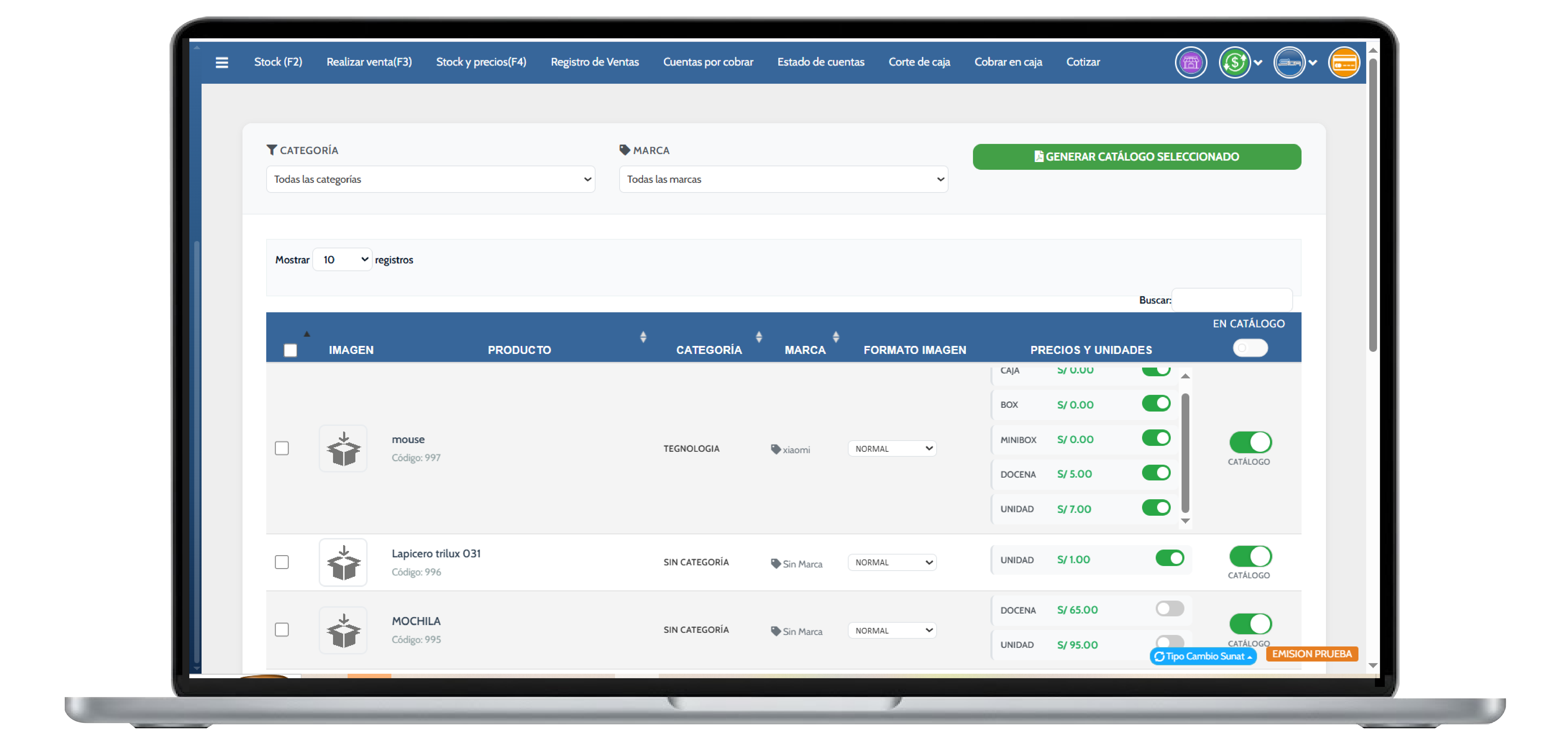Toggle mouse BOX price switch
The height and width of the screenshot is (733, 1568).
point(1156,404)
